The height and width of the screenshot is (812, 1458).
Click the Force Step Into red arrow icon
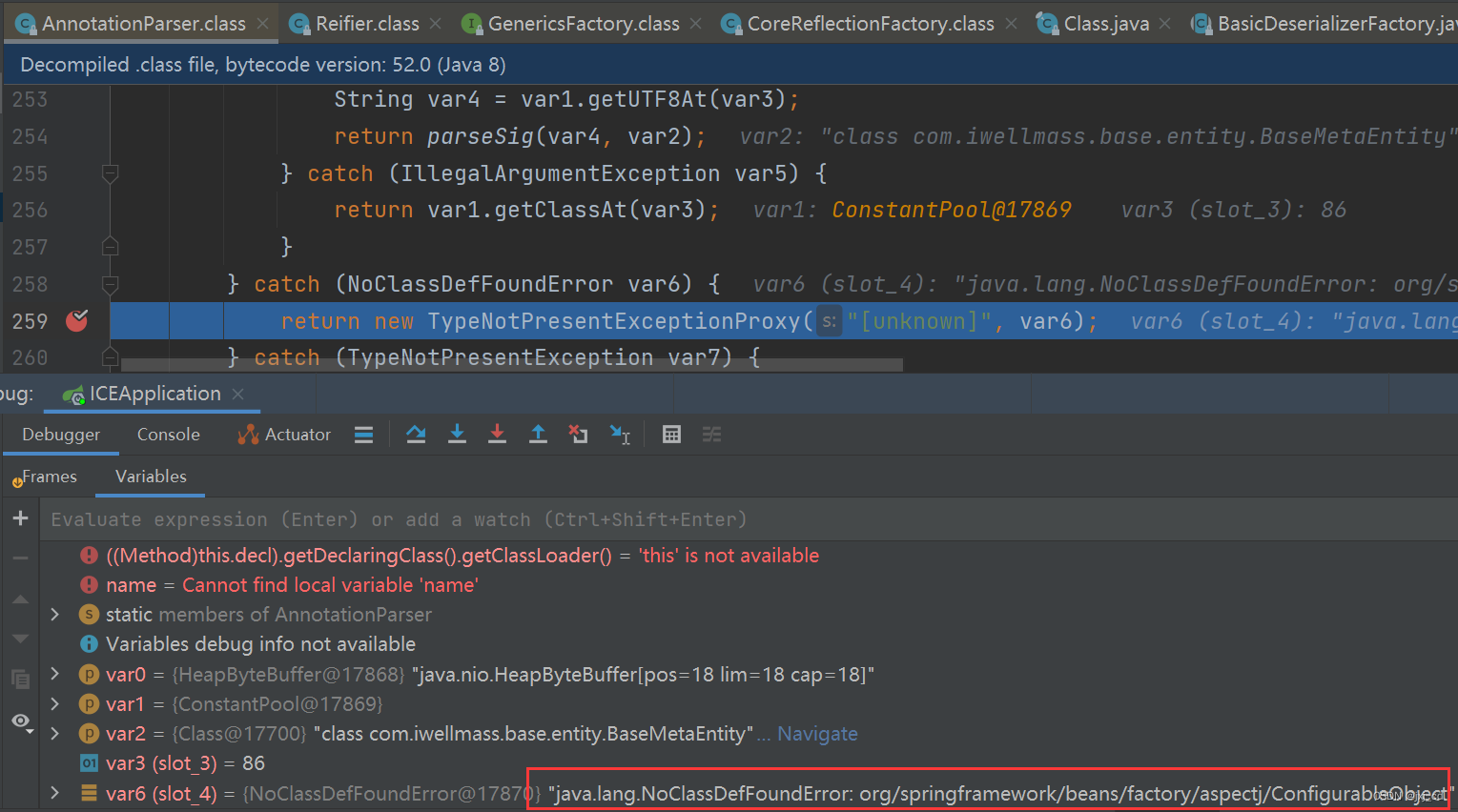click(497, 434)
